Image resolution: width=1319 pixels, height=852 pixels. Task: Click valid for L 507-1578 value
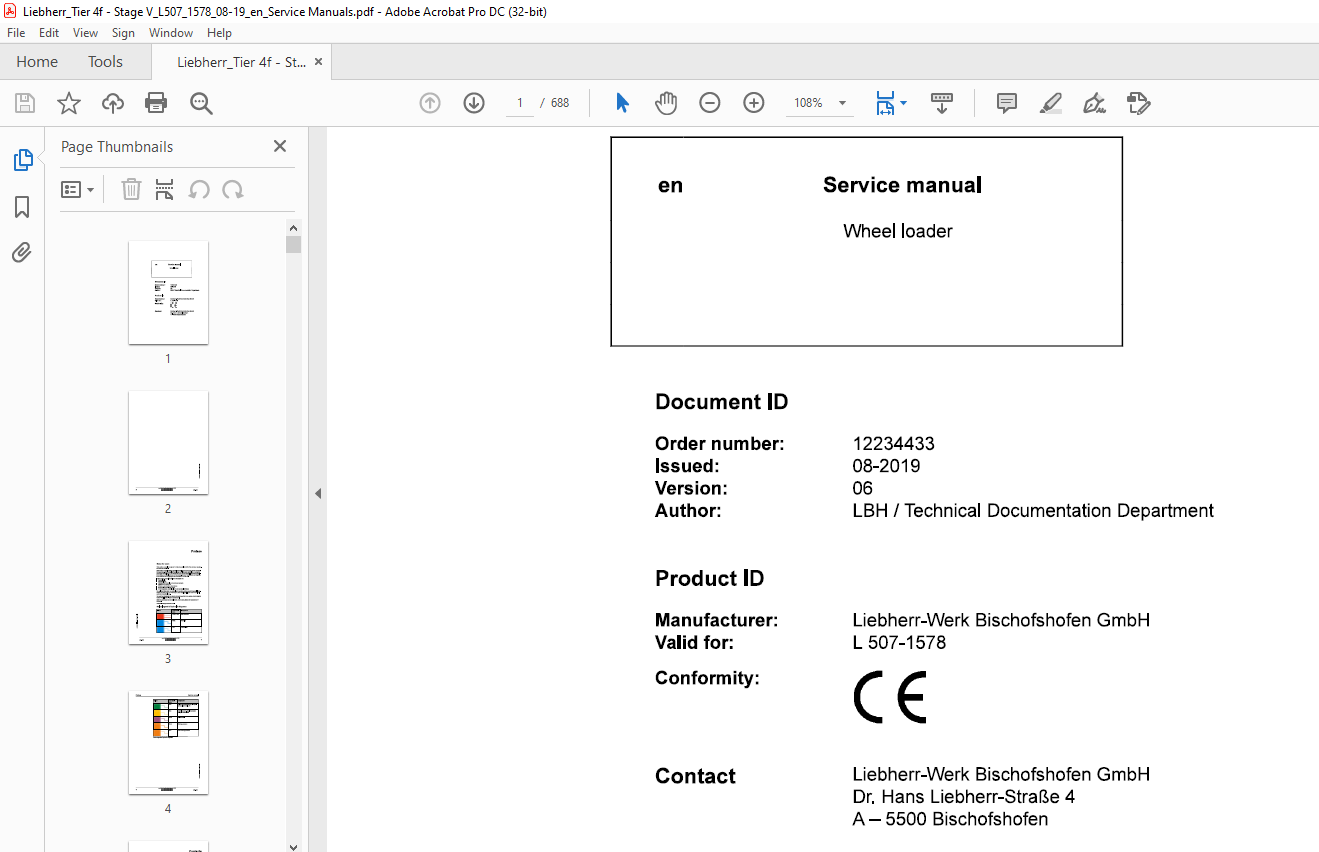coord(899,642)
